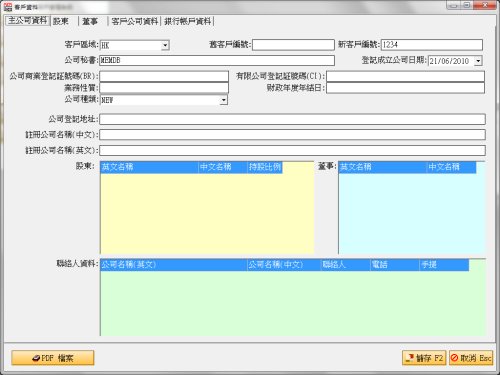
Task: Click the 中文名稱 column header in 董事 list
Action: pos(452,167)
